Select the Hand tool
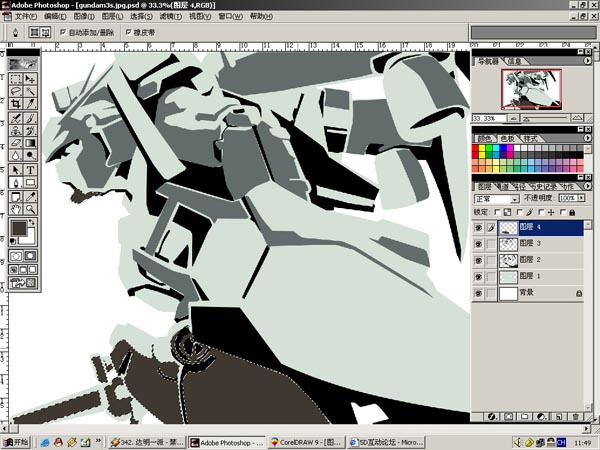600x450 pixels. (x=16, y=209)
